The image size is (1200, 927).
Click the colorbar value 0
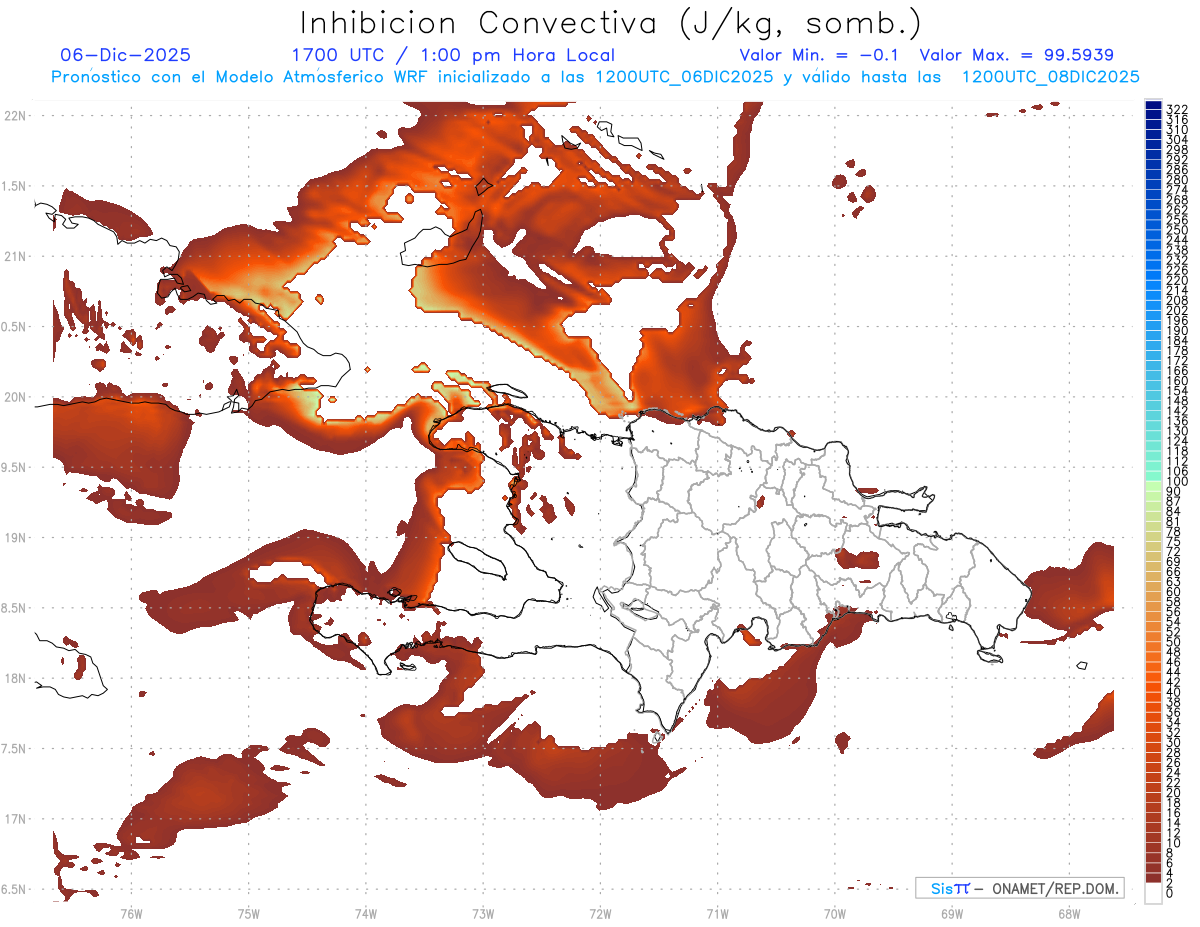[x=1170, y=893]
